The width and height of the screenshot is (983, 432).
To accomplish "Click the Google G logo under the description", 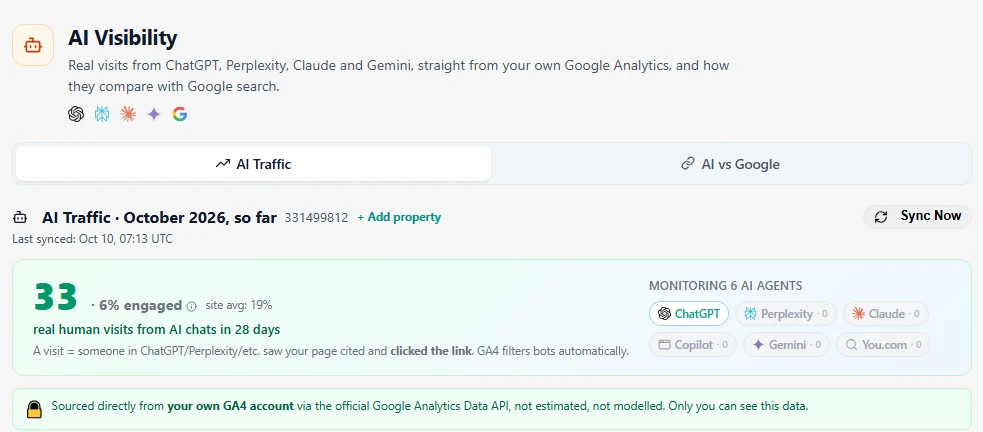I will pyautogui.click(x=180, y=114).
